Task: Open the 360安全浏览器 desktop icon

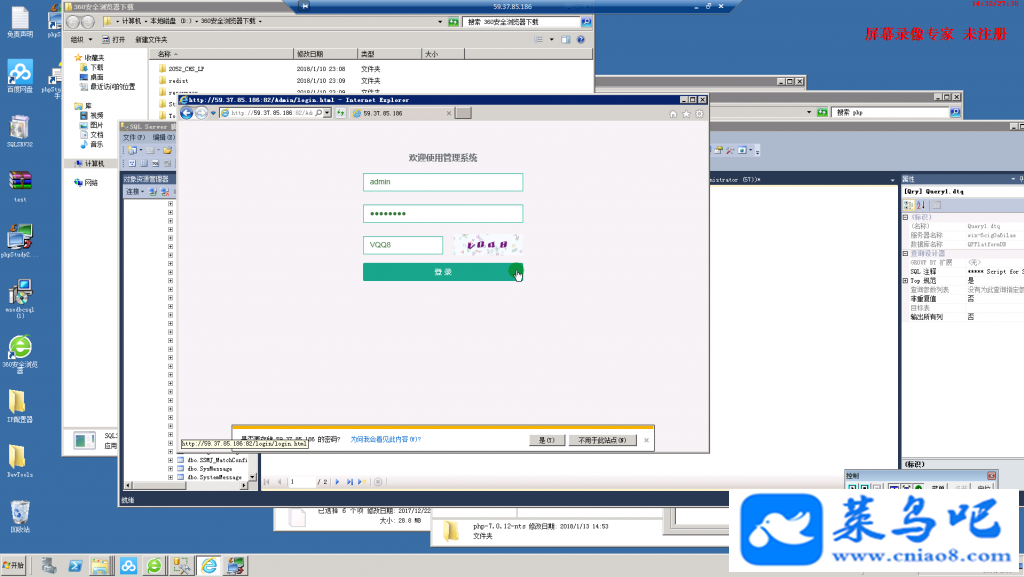Action: (20, 352)
